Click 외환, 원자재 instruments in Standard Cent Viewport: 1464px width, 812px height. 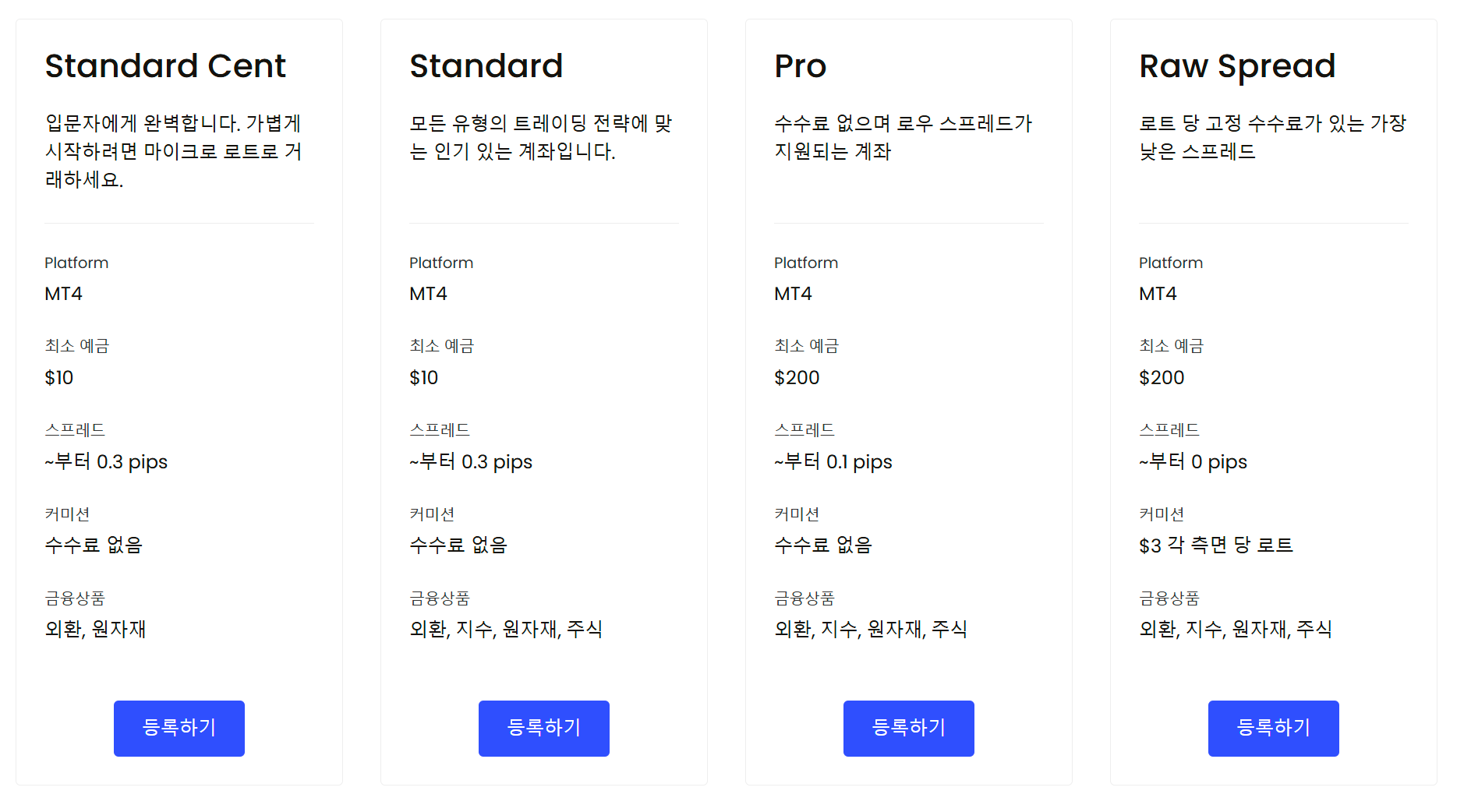[95, 629]
